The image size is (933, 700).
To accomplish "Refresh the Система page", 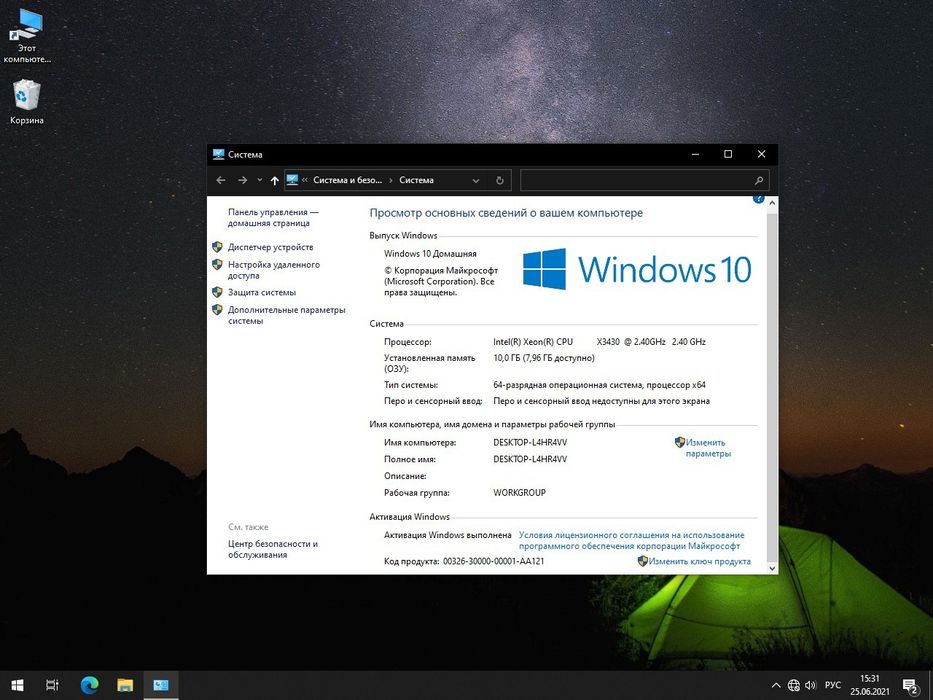I will (x=500, y=180).
